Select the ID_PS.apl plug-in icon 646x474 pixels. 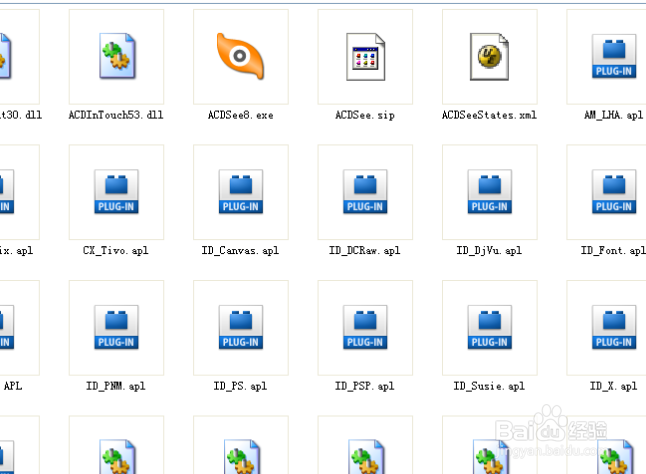click(x=241, y=327)
